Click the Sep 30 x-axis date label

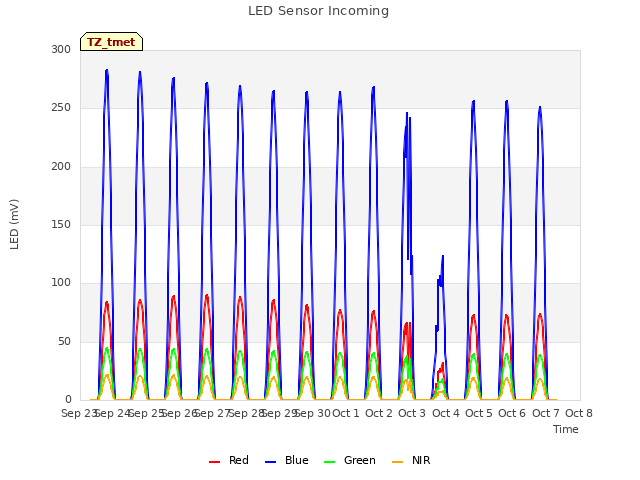point(312,413)
